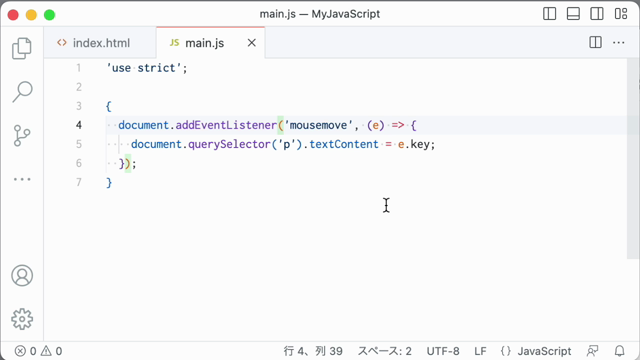Place cursor on key property in e.key
The image size is (640, 360).
pos(420,144)
